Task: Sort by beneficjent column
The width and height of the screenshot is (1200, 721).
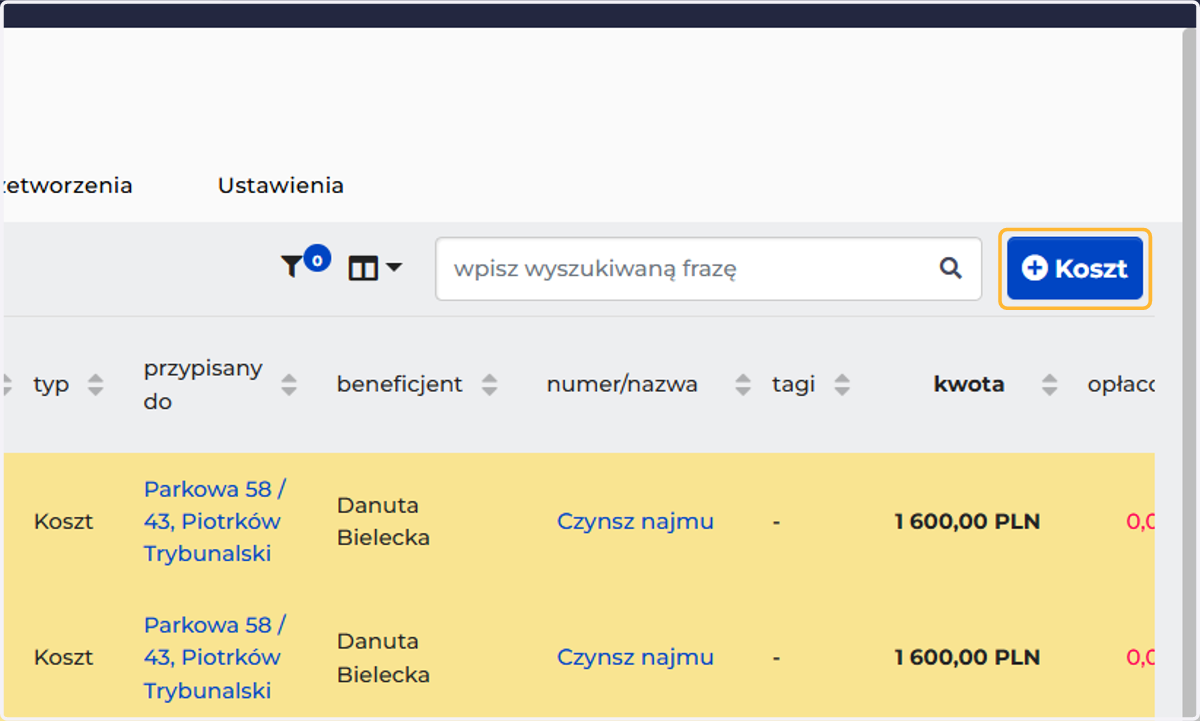Action: (x=490, y=385)
